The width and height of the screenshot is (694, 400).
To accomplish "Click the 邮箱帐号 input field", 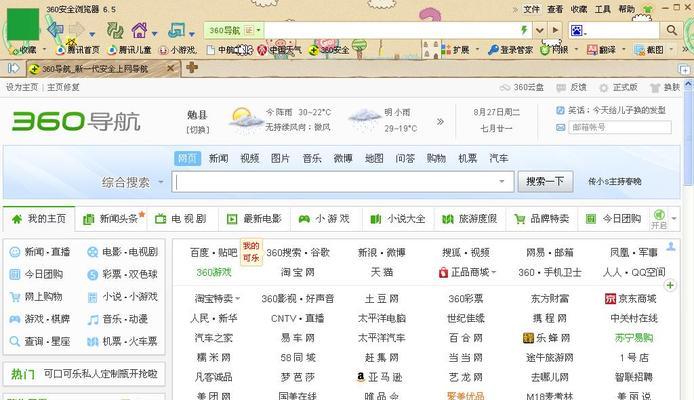I will [619, 127].
